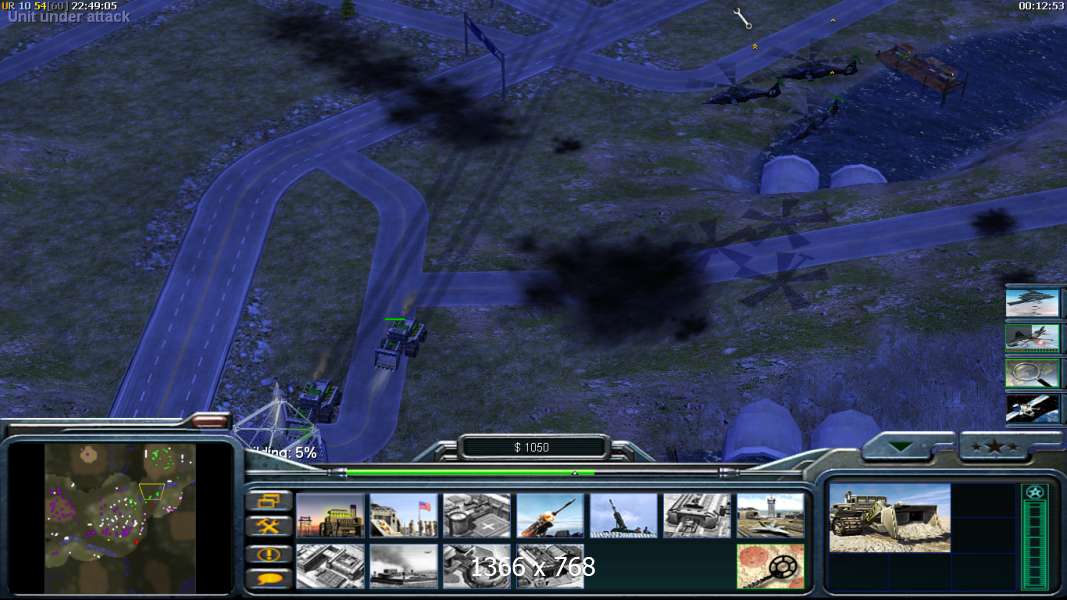
Task: Click the 'ilding: 5%' construction label
Action: point(282,453)
